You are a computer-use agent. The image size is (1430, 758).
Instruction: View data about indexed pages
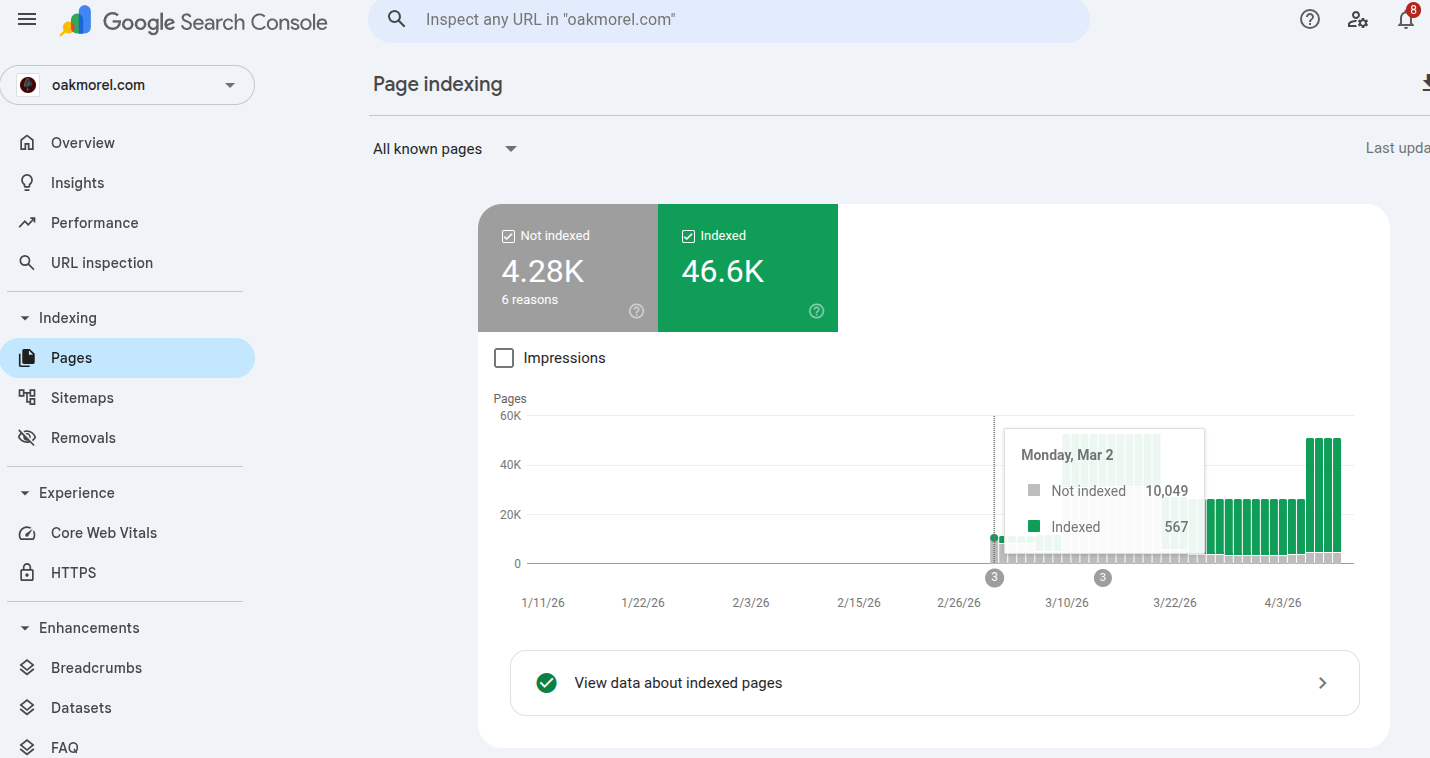click(x=934, y=683)
